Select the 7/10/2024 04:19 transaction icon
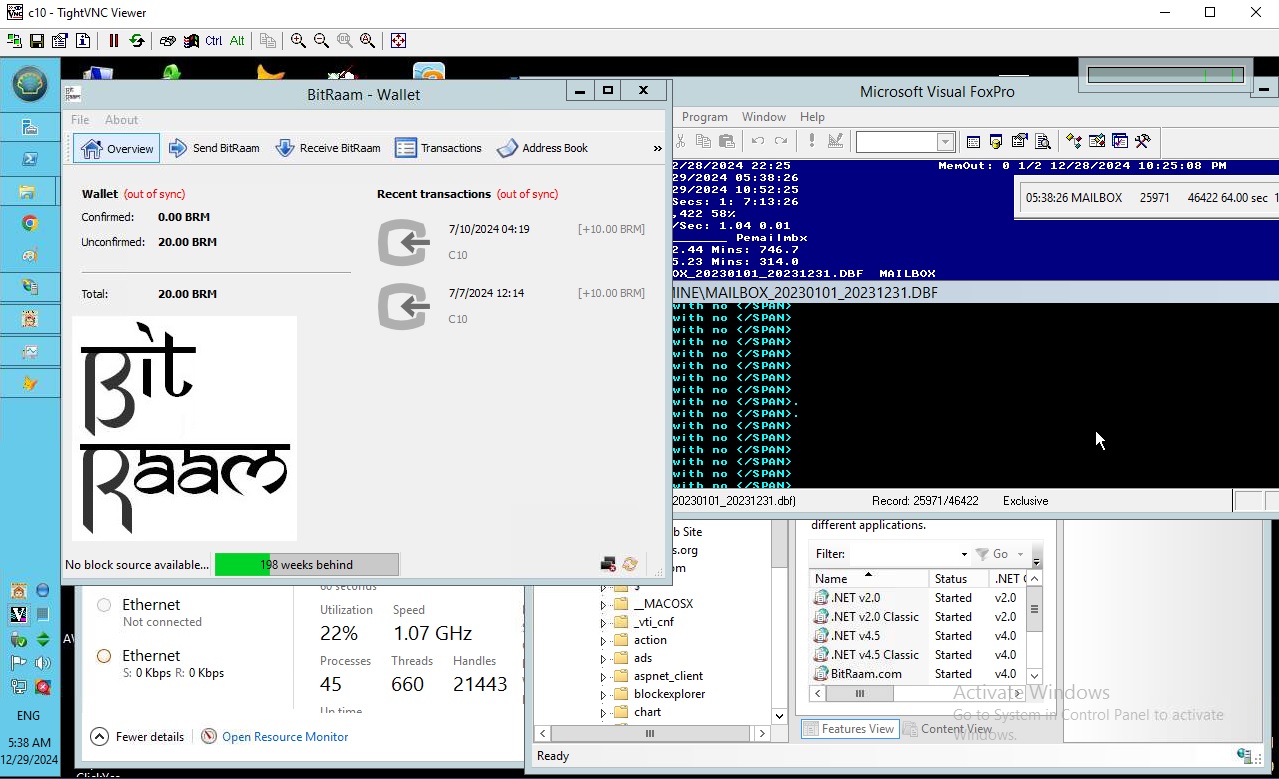This screenshot has height=779, width=1279. click(404, 242)
